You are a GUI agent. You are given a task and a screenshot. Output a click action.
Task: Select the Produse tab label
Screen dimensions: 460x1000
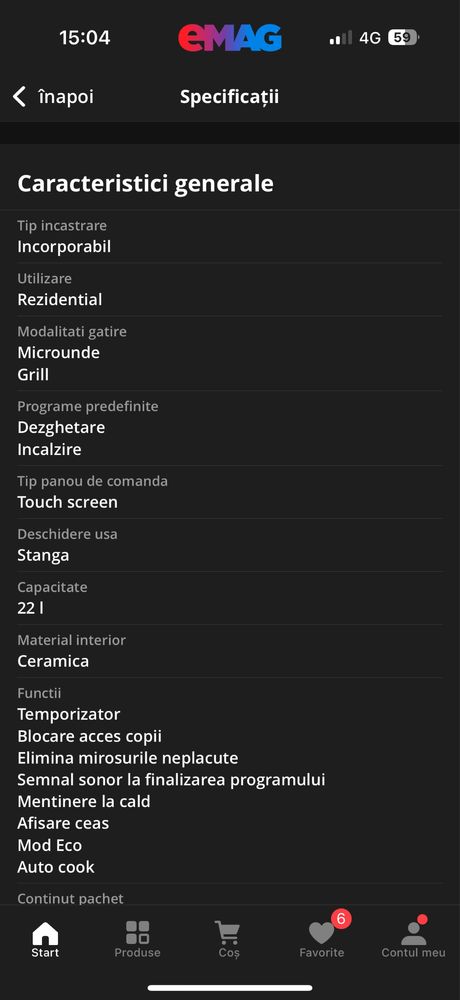click(137, 953)
